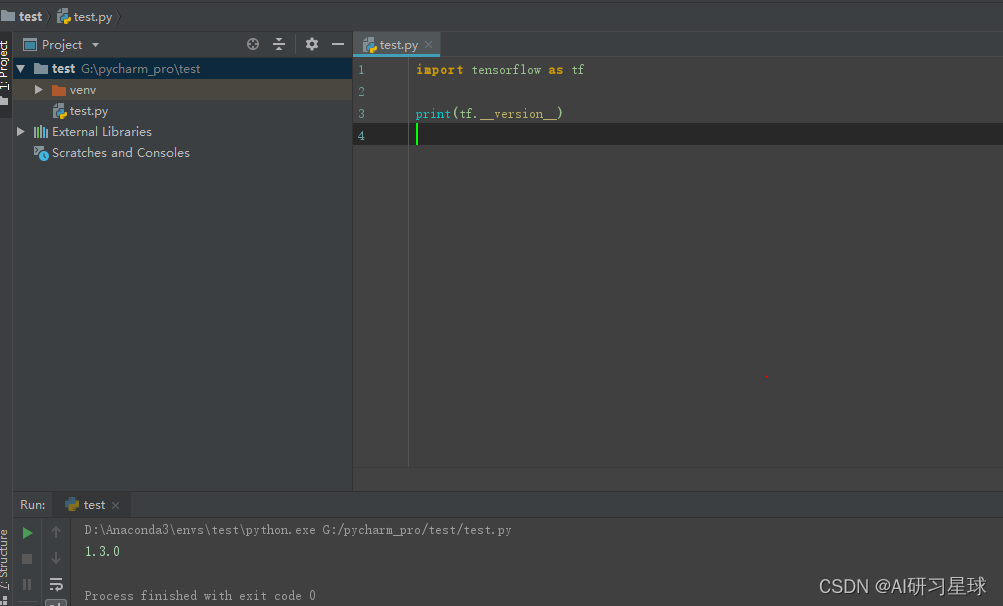1003x606 pixels.
Task: Click the down arrow in Run toolbar
Action: click(x=56, y=558)
